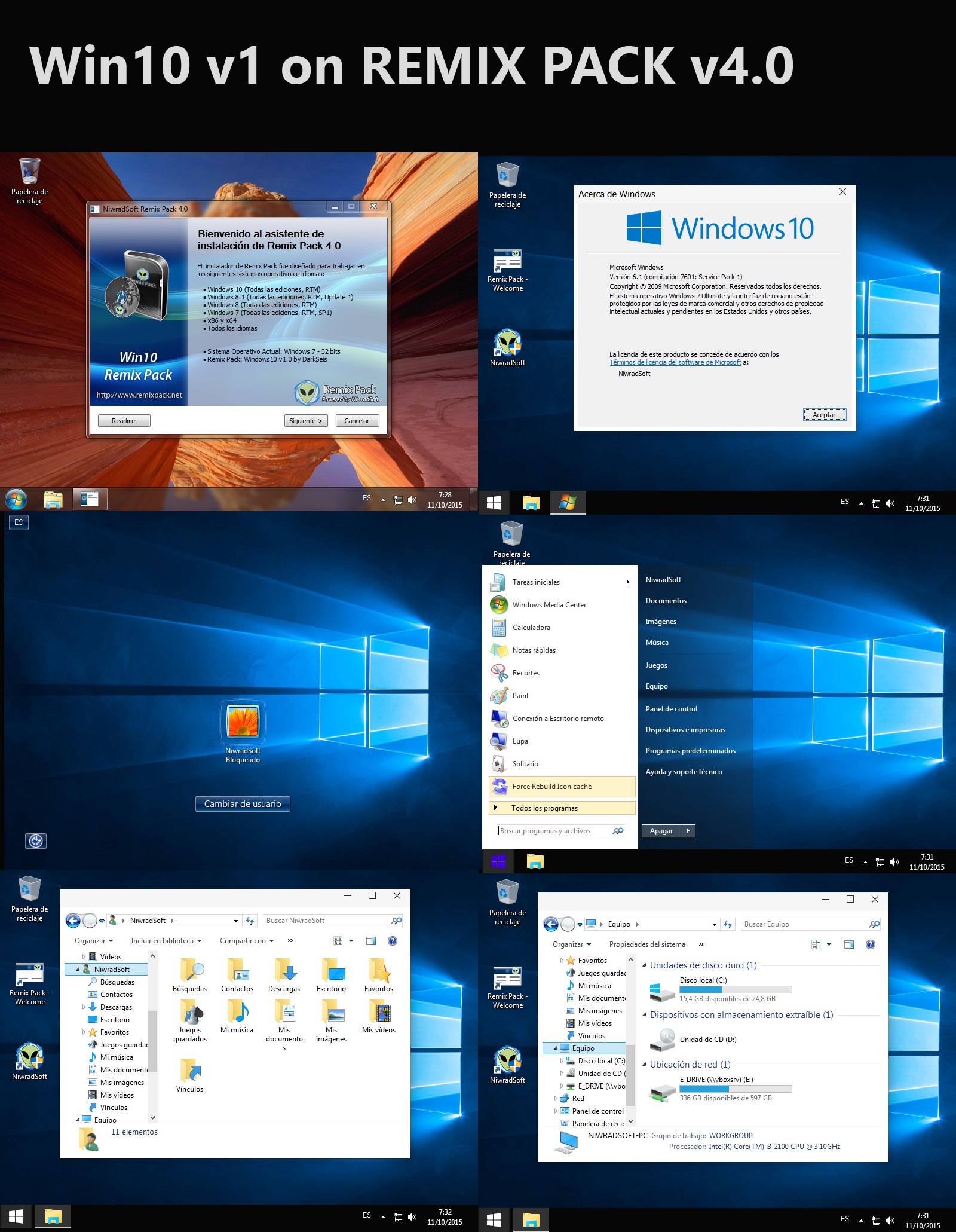This screenshot has height=1232, width=956.
Task: Open Windows Media Center
Action: coord(549,604)
